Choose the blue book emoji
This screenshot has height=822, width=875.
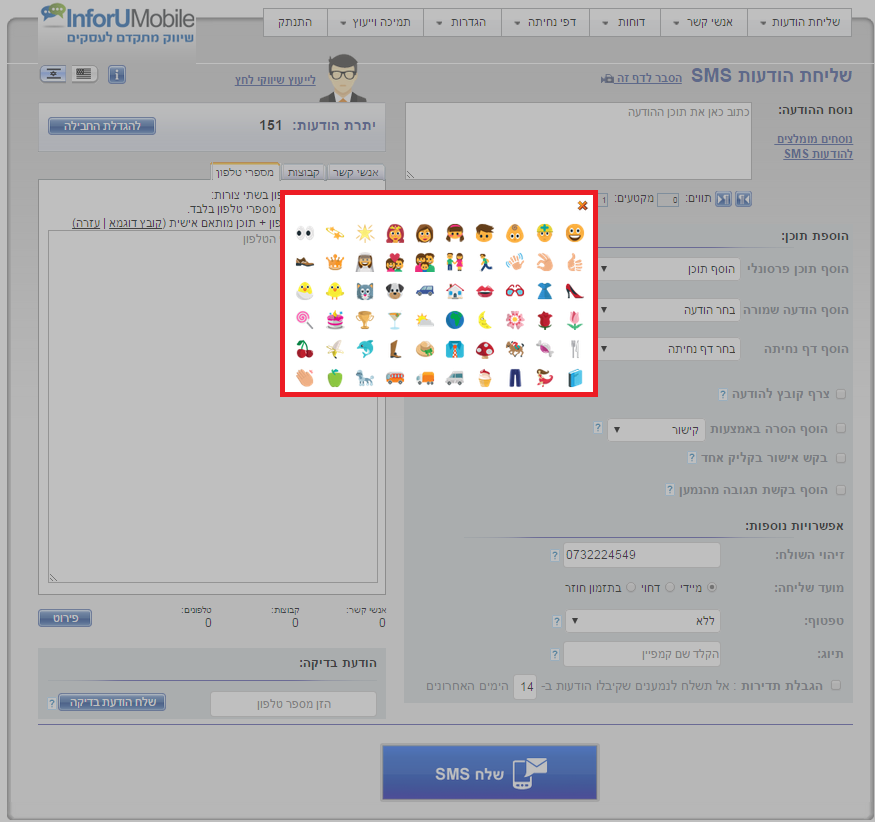pyautogui.click(x=574, y=378)
